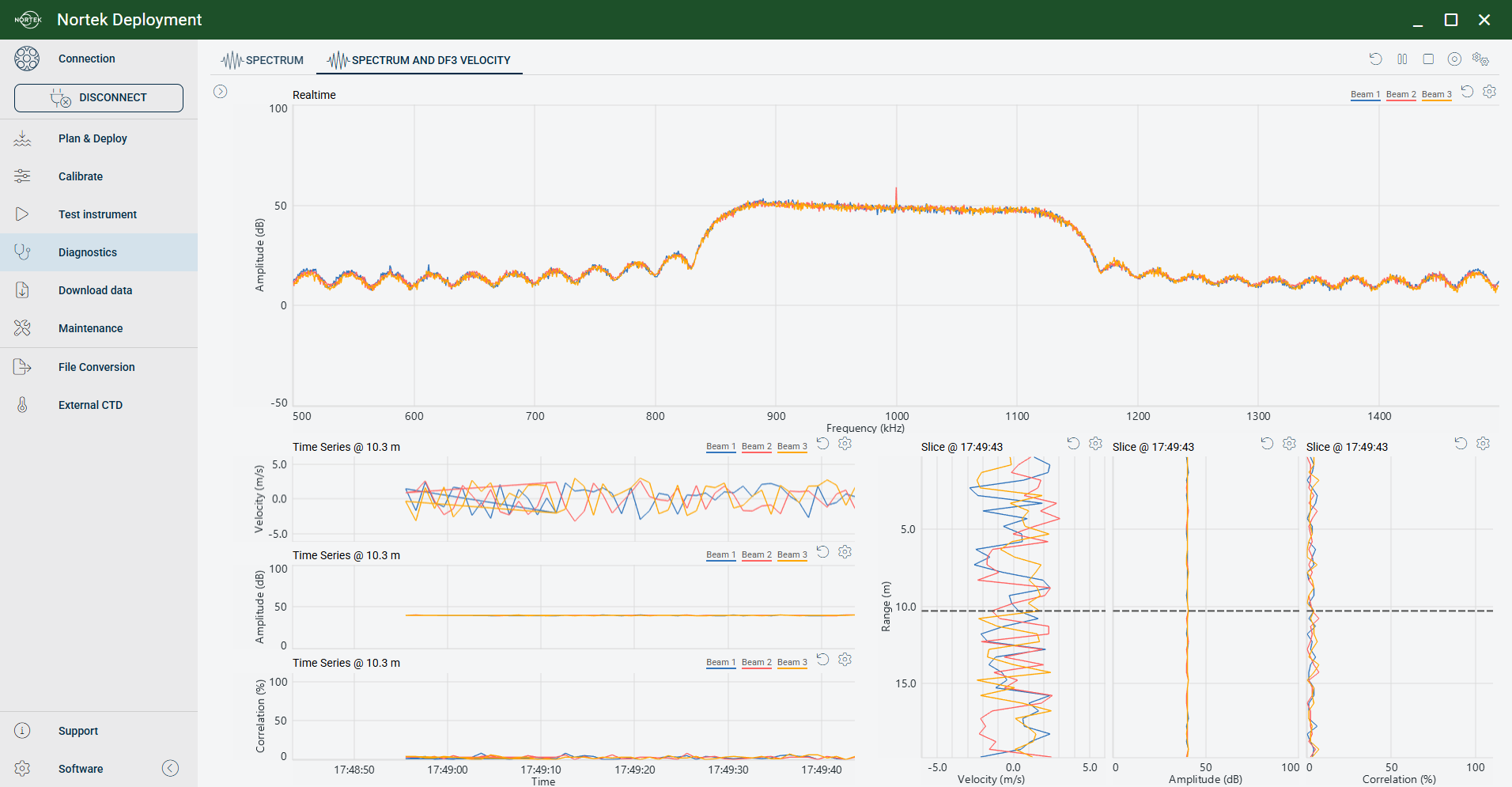Select the SPECTRUM AND DF3 VELOCITY tab
This screenshot has height=787, width=1512.
click(420, 60)
